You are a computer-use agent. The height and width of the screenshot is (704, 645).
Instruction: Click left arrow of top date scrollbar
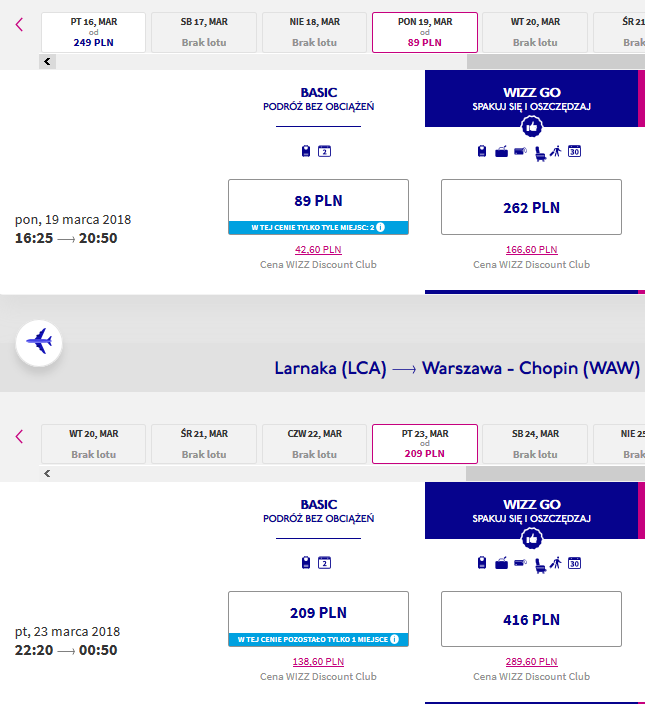(47, 62)
